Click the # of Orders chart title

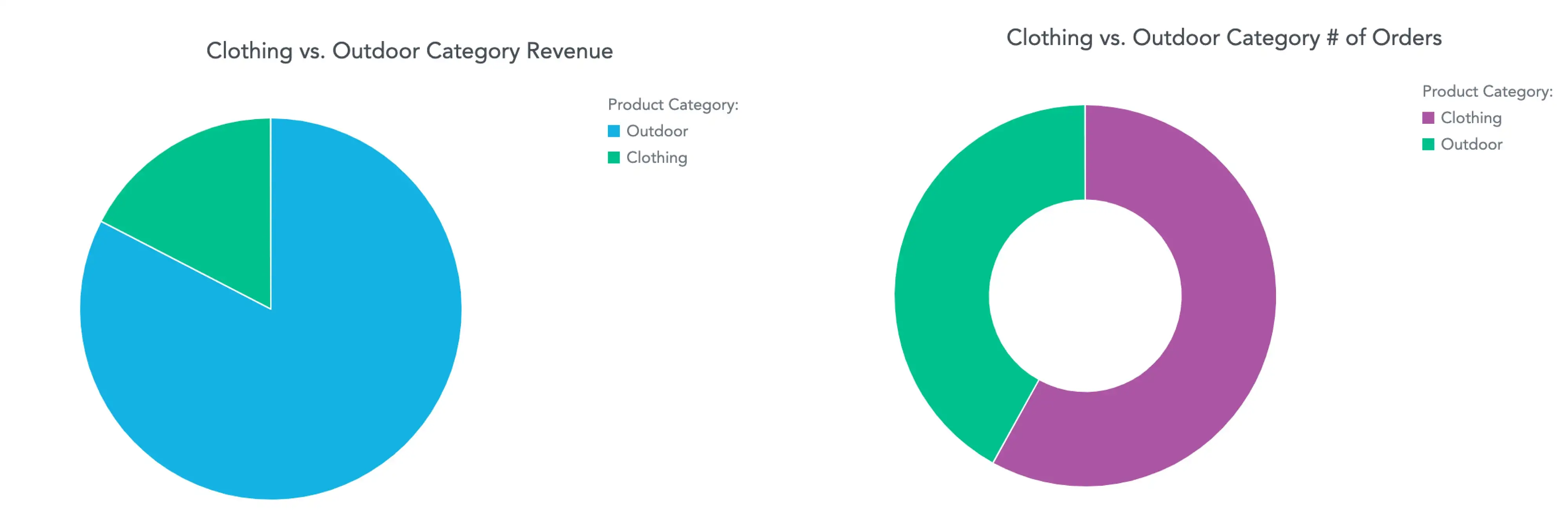(x=1223, y=38)
